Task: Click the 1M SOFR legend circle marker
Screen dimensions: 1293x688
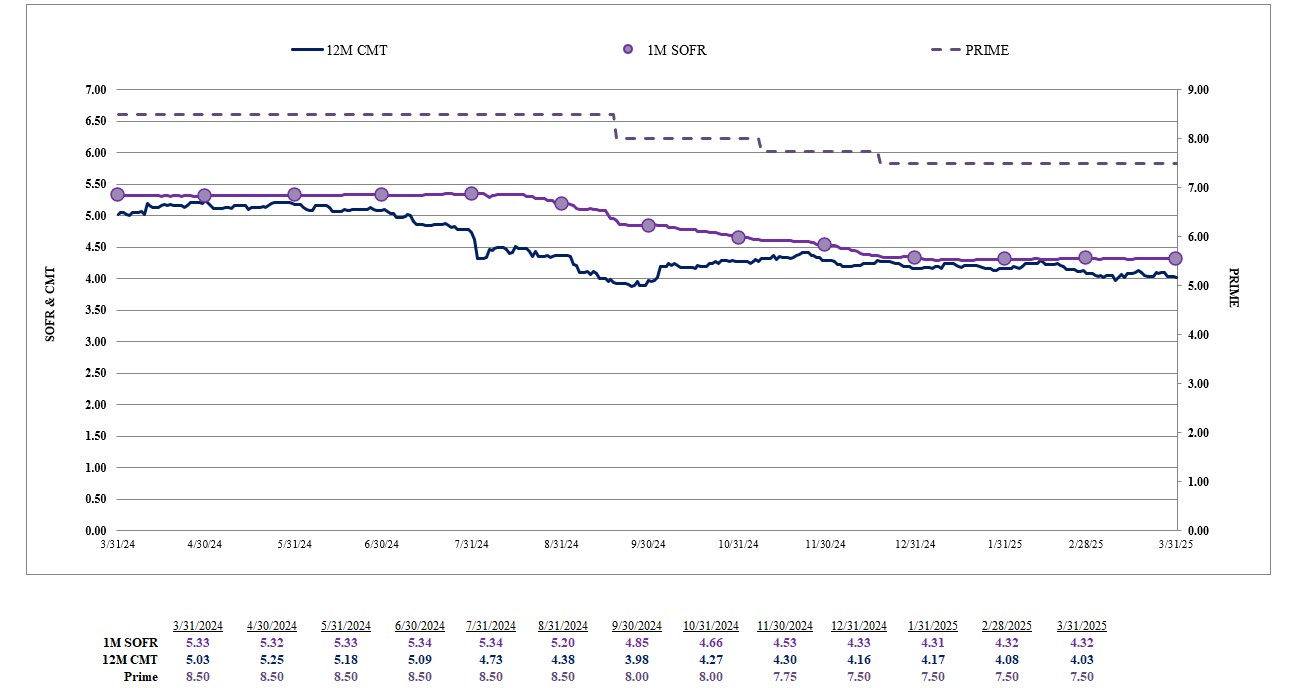Action: pos(628,50)
